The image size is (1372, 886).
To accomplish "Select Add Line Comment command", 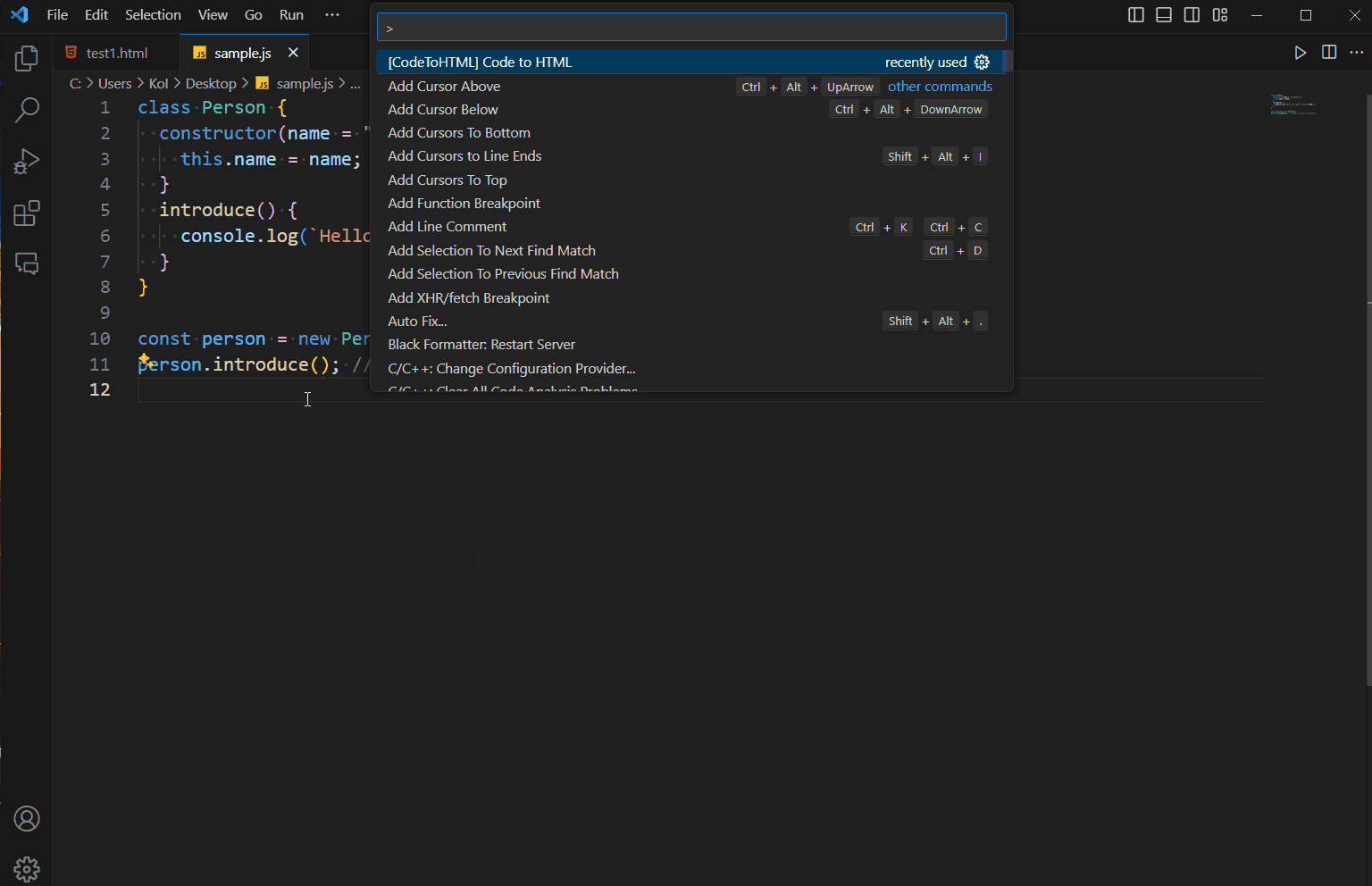I will click(690, 227).
